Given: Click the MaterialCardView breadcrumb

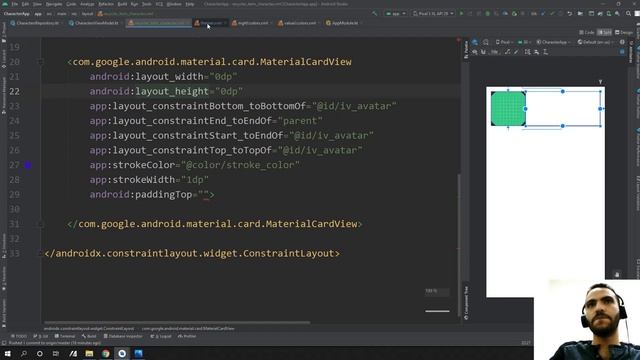Looking at the screenshot, I should [188, 329].
